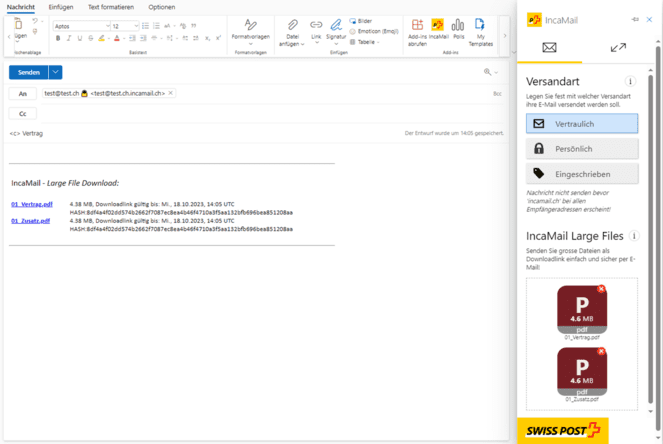This screenshot has width=663, height=444.
Task: Switch to the envelope tab in IncaMail panel
Action: (549, 48)
